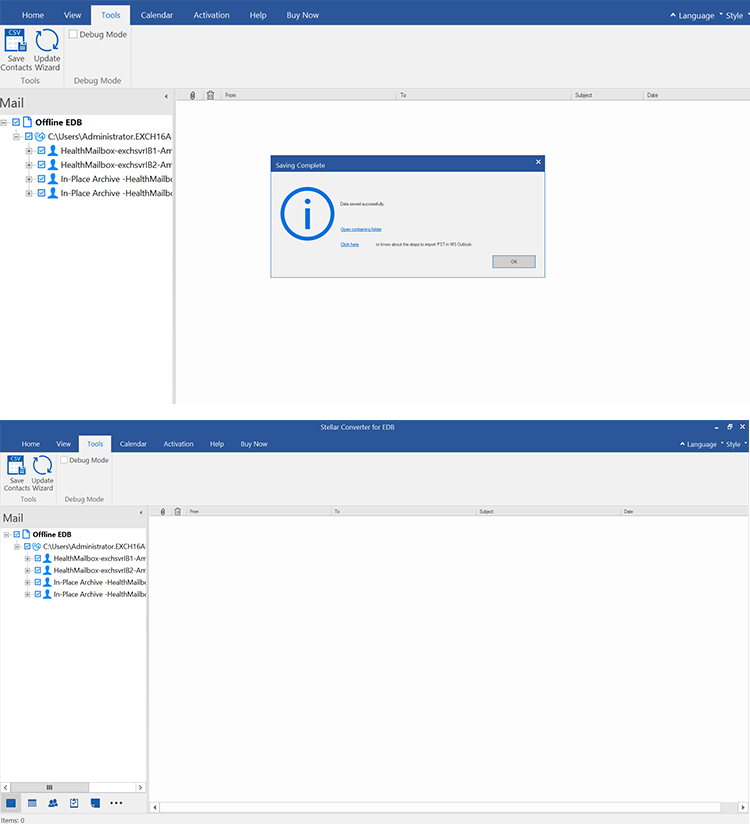This screenshot has width=750, height=824.
Task: Collapse Mail pane arrow in lower window
Action: pos(141,512)
